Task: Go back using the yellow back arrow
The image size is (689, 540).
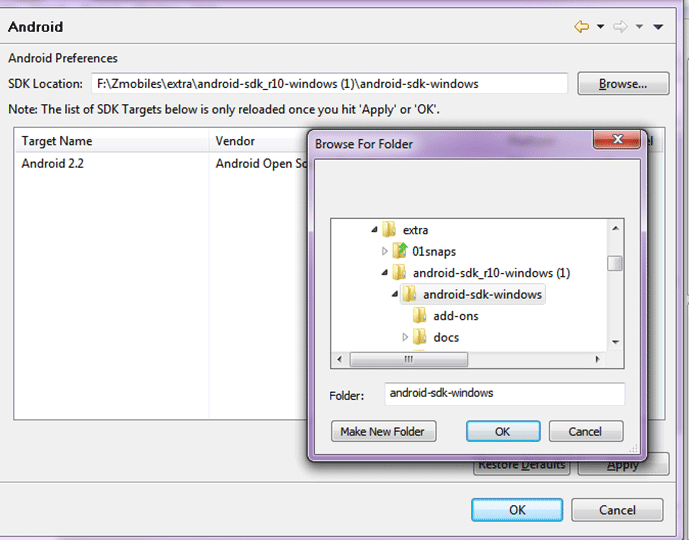Action: (x=581, y=27)
